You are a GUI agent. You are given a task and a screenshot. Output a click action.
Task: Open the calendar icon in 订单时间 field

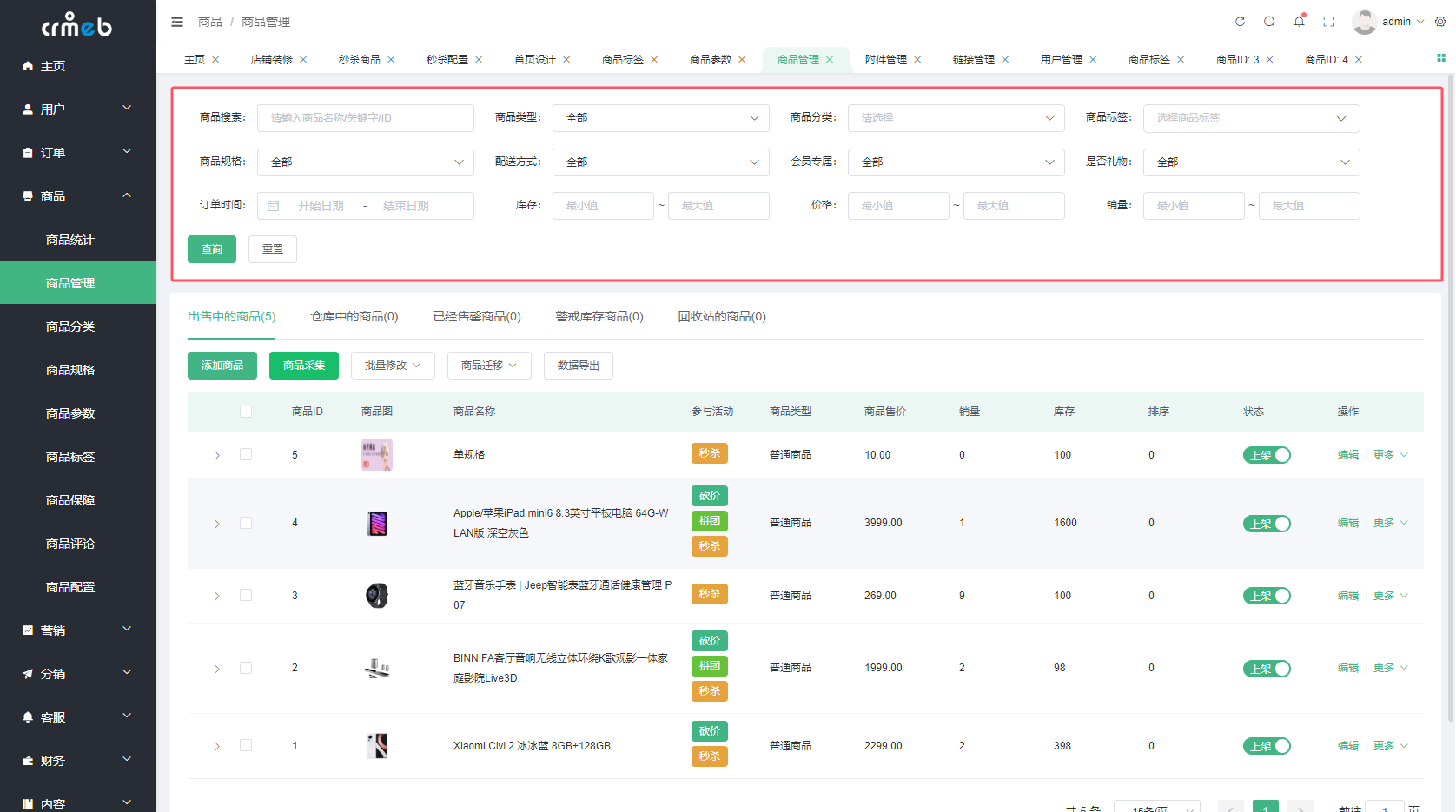(x=274, y=206)
